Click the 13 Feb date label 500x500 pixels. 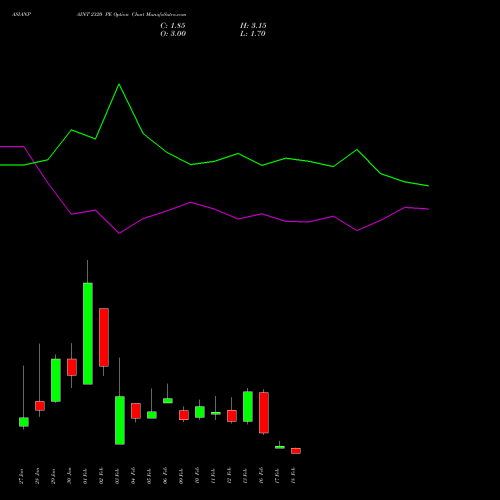click(246, 476)
